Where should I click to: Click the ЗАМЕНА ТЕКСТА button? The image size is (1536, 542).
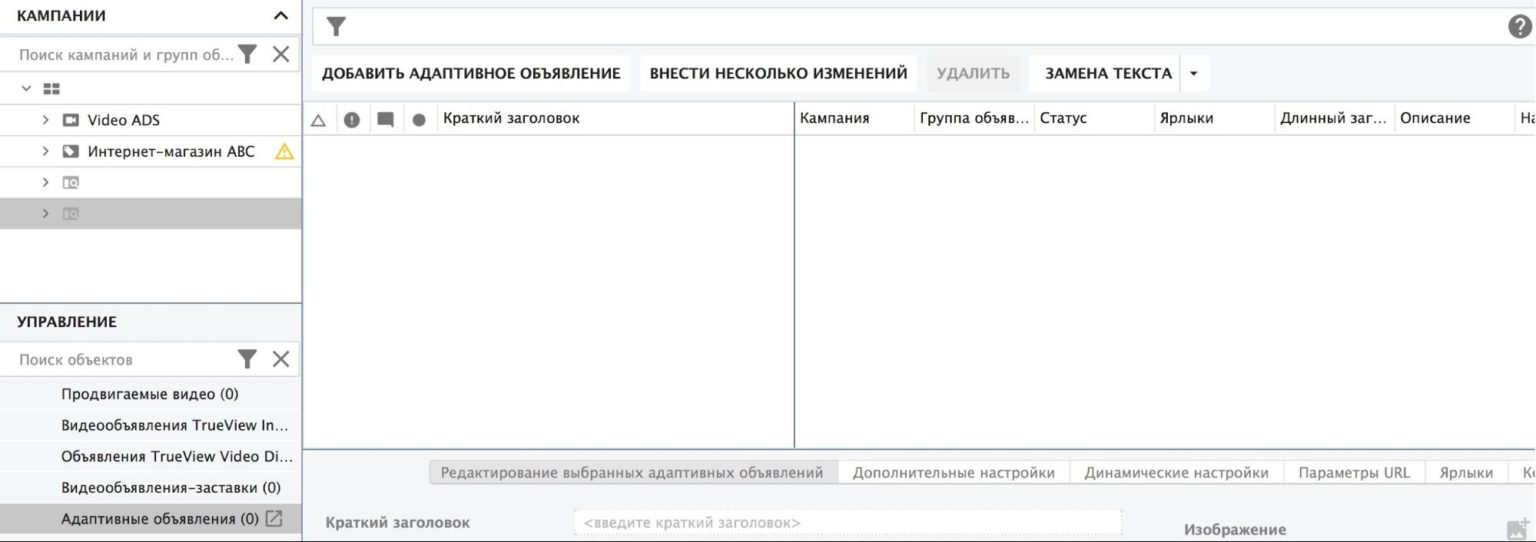[x=1108, y=73]
